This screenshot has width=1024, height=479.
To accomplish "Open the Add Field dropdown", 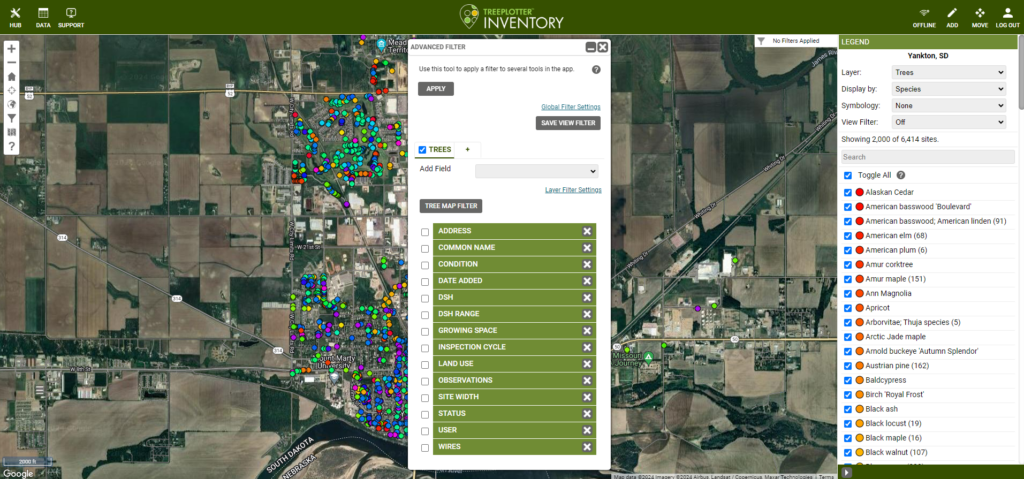I will pyautogui.click(x=537, y=171).
